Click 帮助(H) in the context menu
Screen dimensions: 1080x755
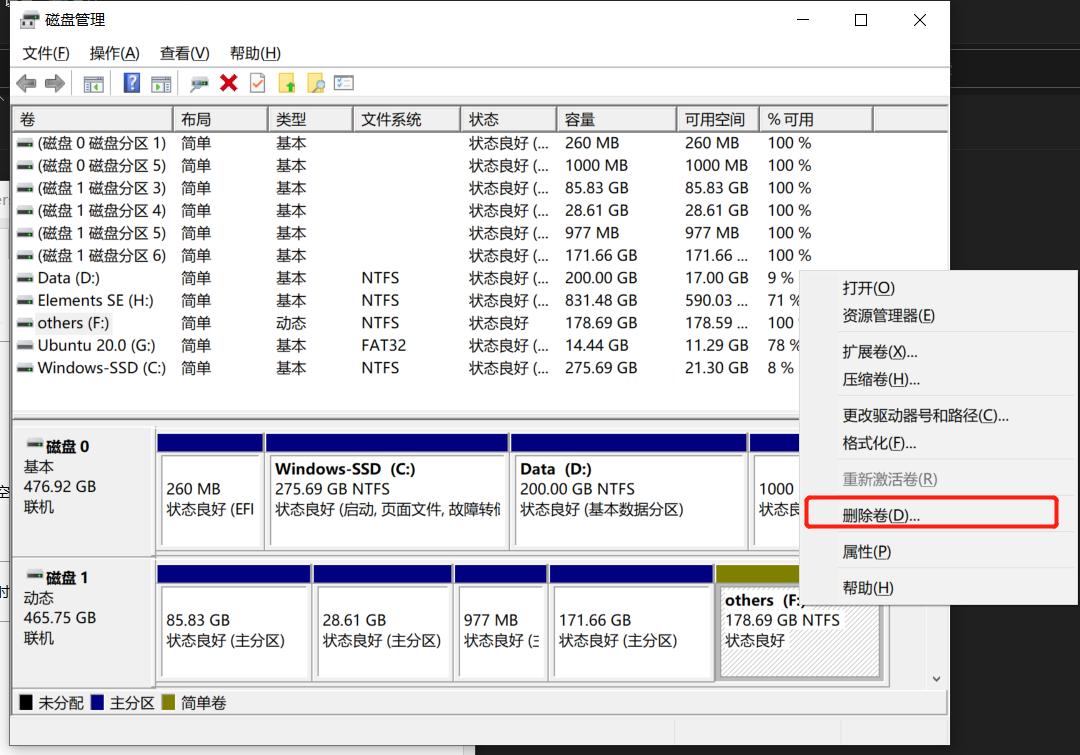coord(938,588)
